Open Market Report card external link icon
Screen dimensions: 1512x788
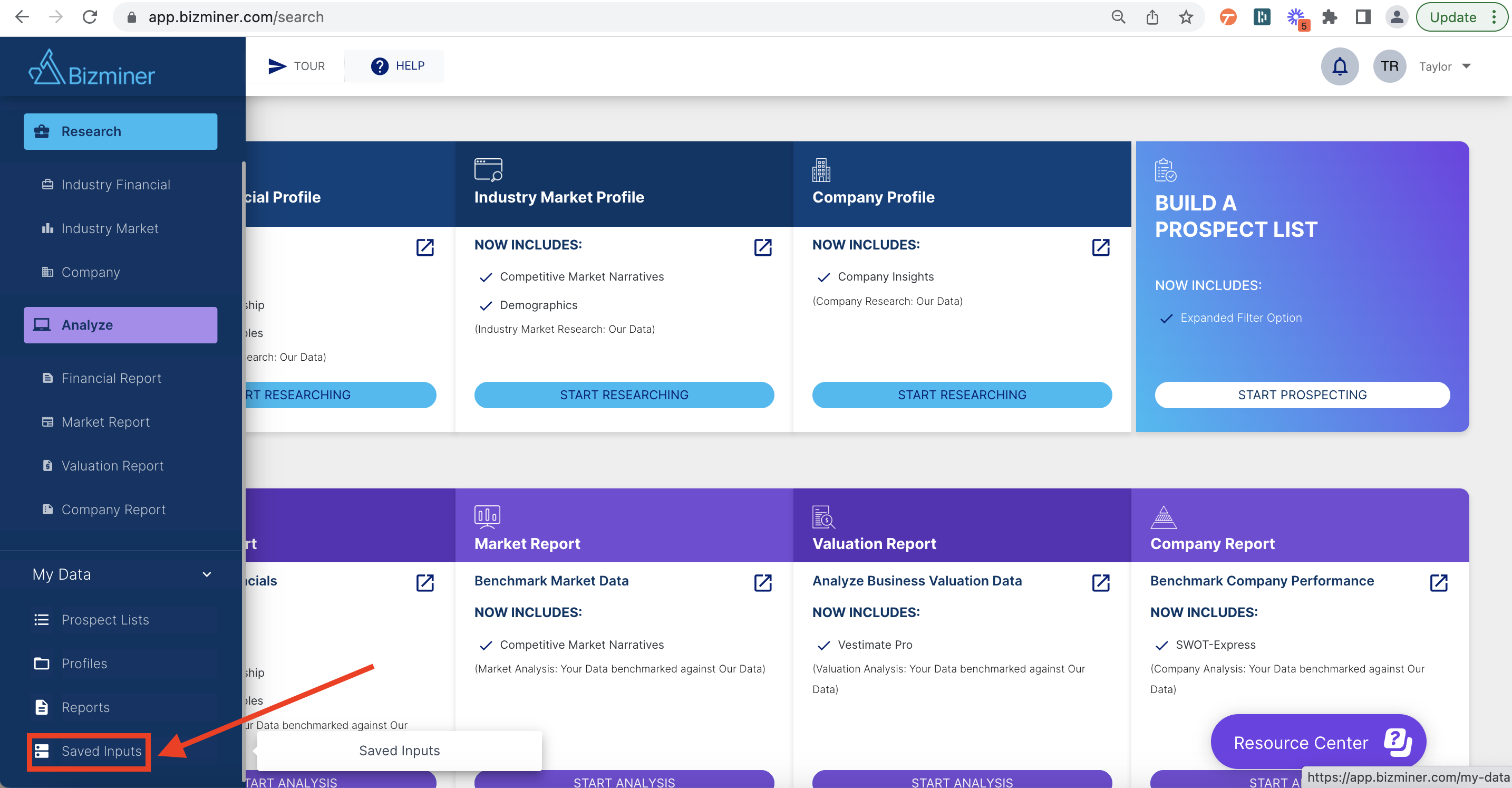tap(763, 583)
